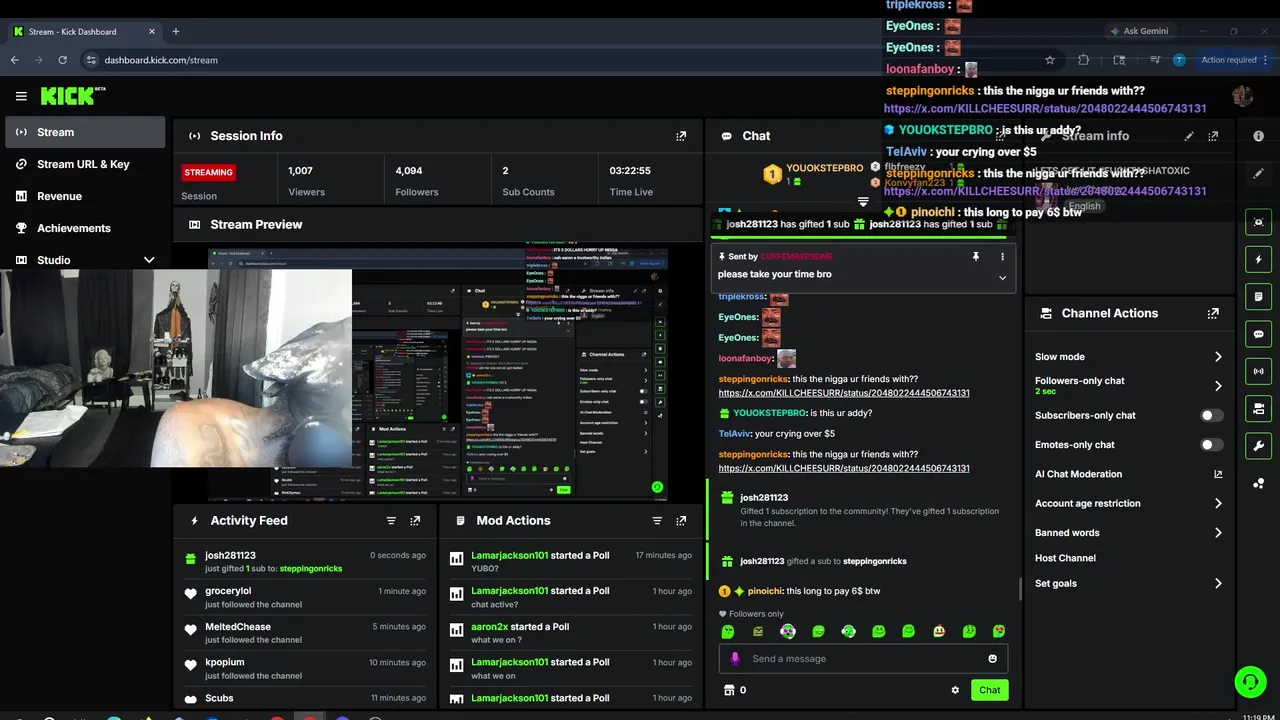1280x720 pixels.
Task: Click the Stream Preview video thumbnail
Action: [438, 372]
